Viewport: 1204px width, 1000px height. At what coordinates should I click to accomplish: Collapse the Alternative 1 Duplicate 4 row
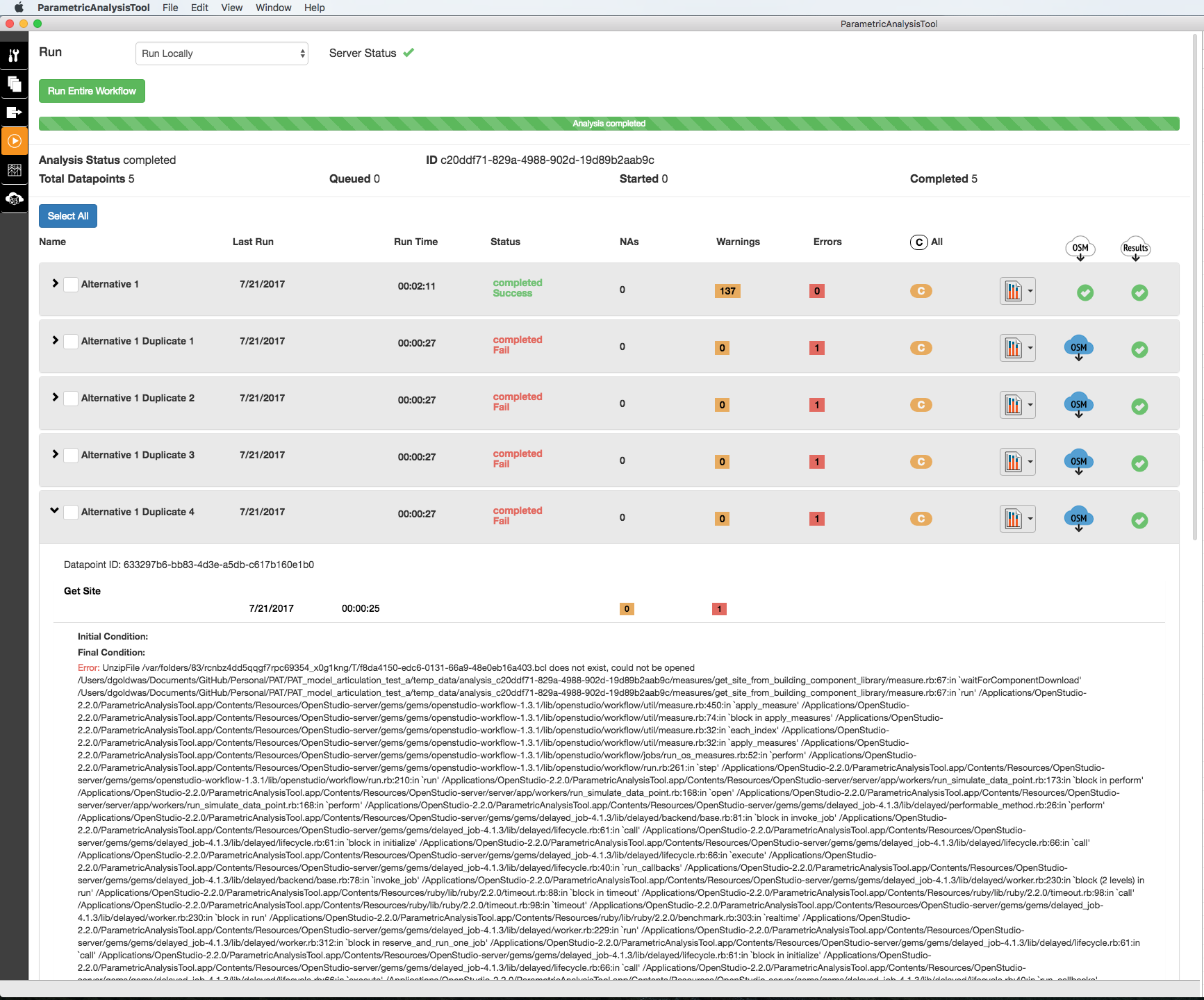55,510
